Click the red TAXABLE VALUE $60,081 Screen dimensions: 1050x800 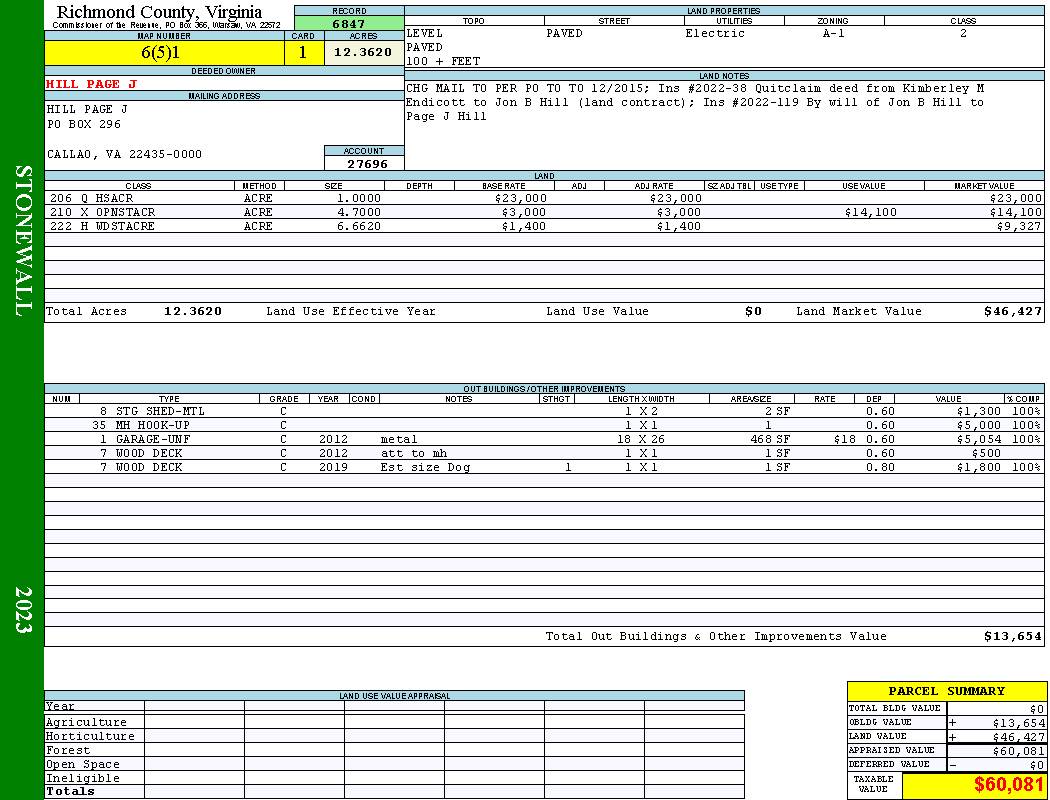(x=1008, y=785)
